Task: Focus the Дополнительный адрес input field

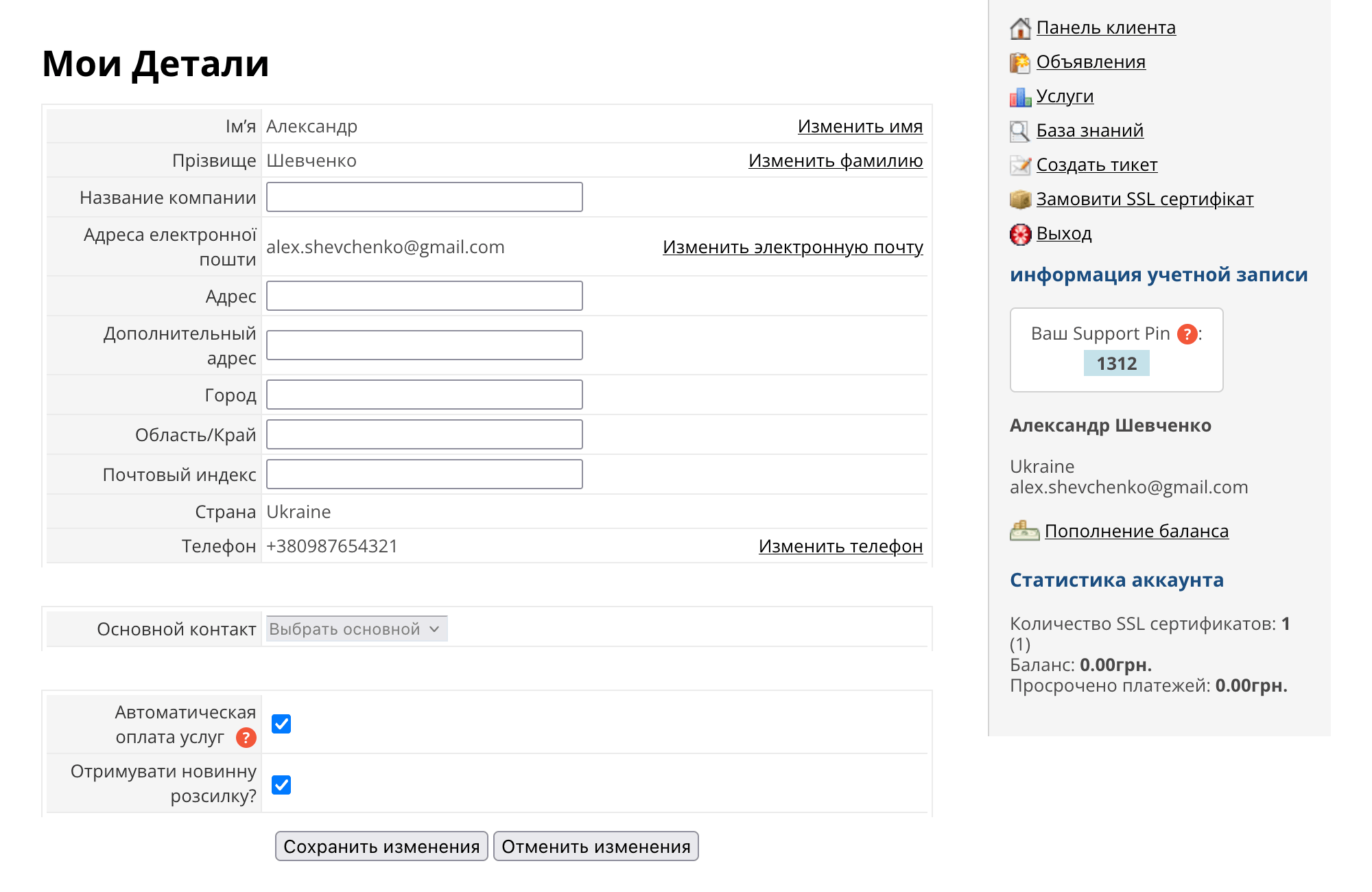Action: tap(425, 345)
